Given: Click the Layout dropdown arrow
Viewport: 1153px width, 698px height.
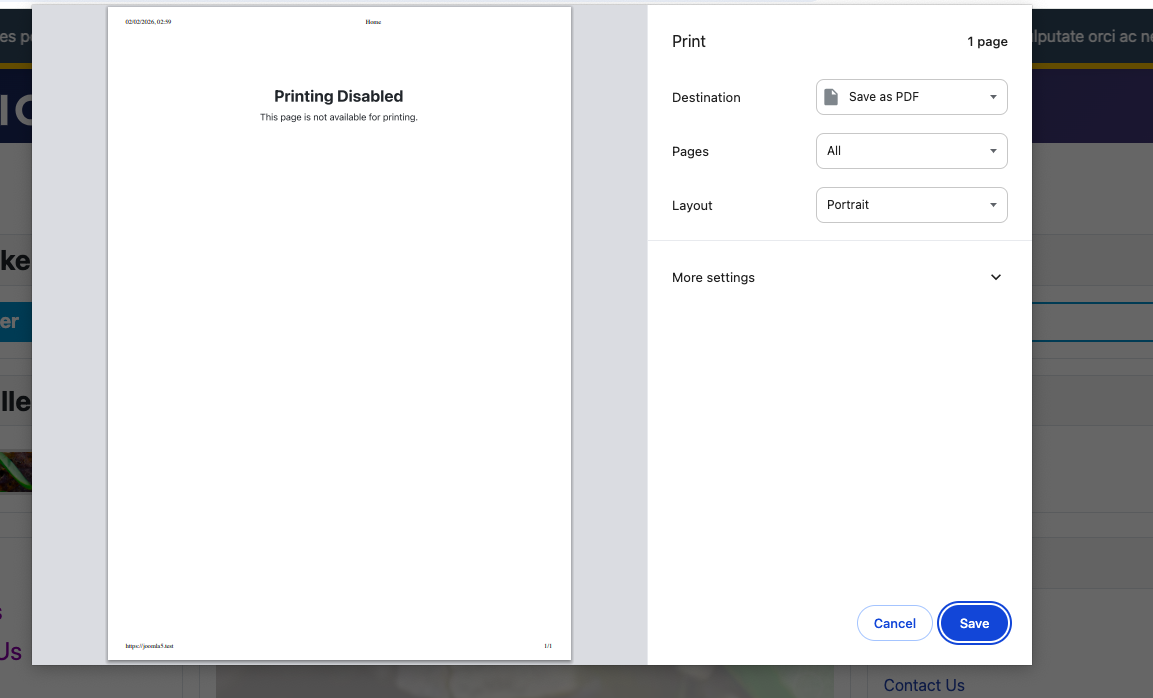Looking at the screenshot, I should 992,205.
